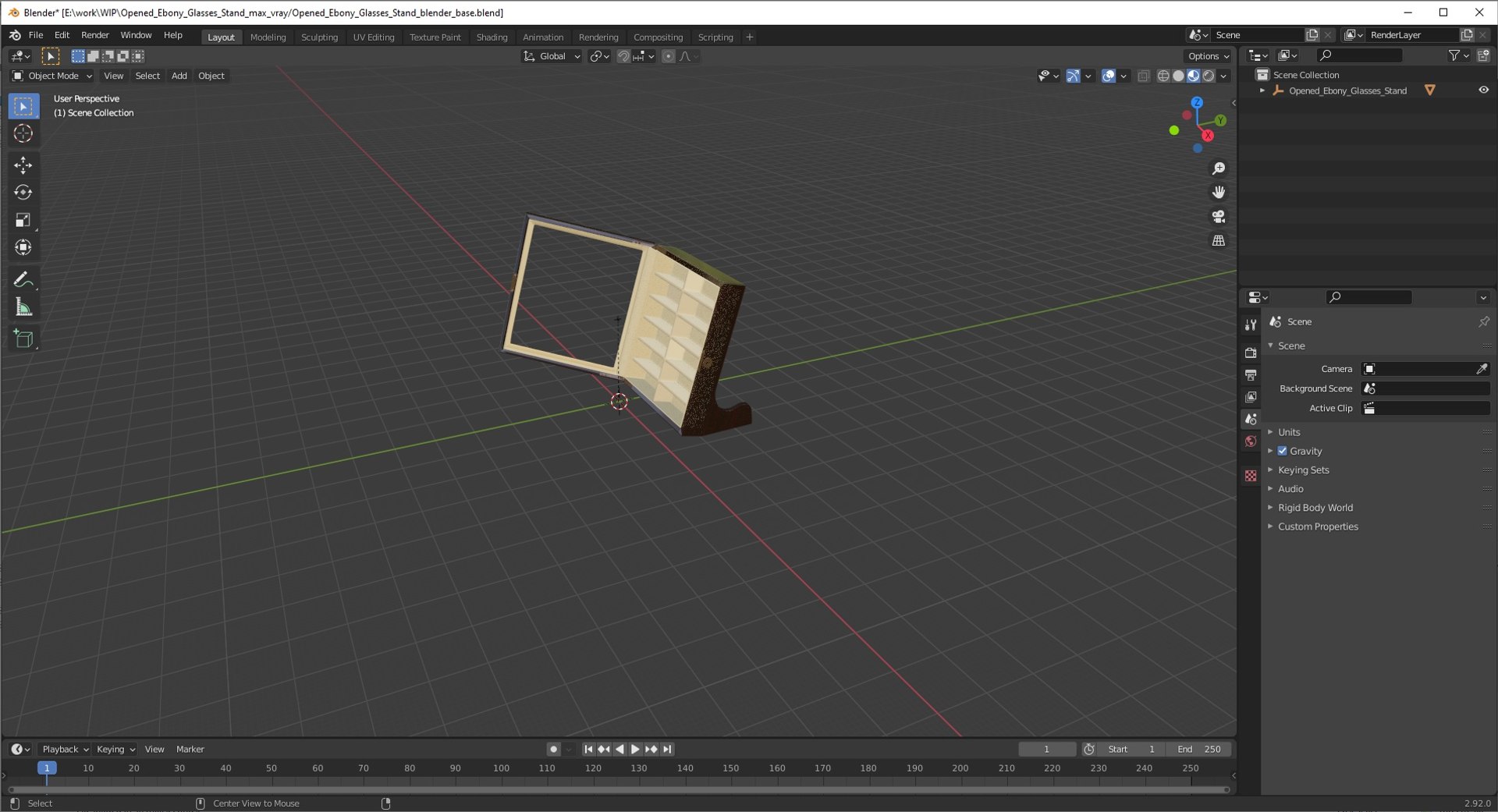Screen dimensions: 1498x812
Task: Click the Blender logo menu icon
Action: 15,35
